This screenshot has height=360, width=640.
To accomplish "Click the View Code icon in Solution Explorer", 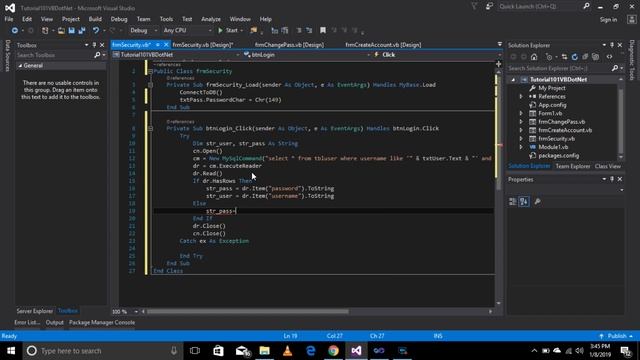I will click(609, 57).
